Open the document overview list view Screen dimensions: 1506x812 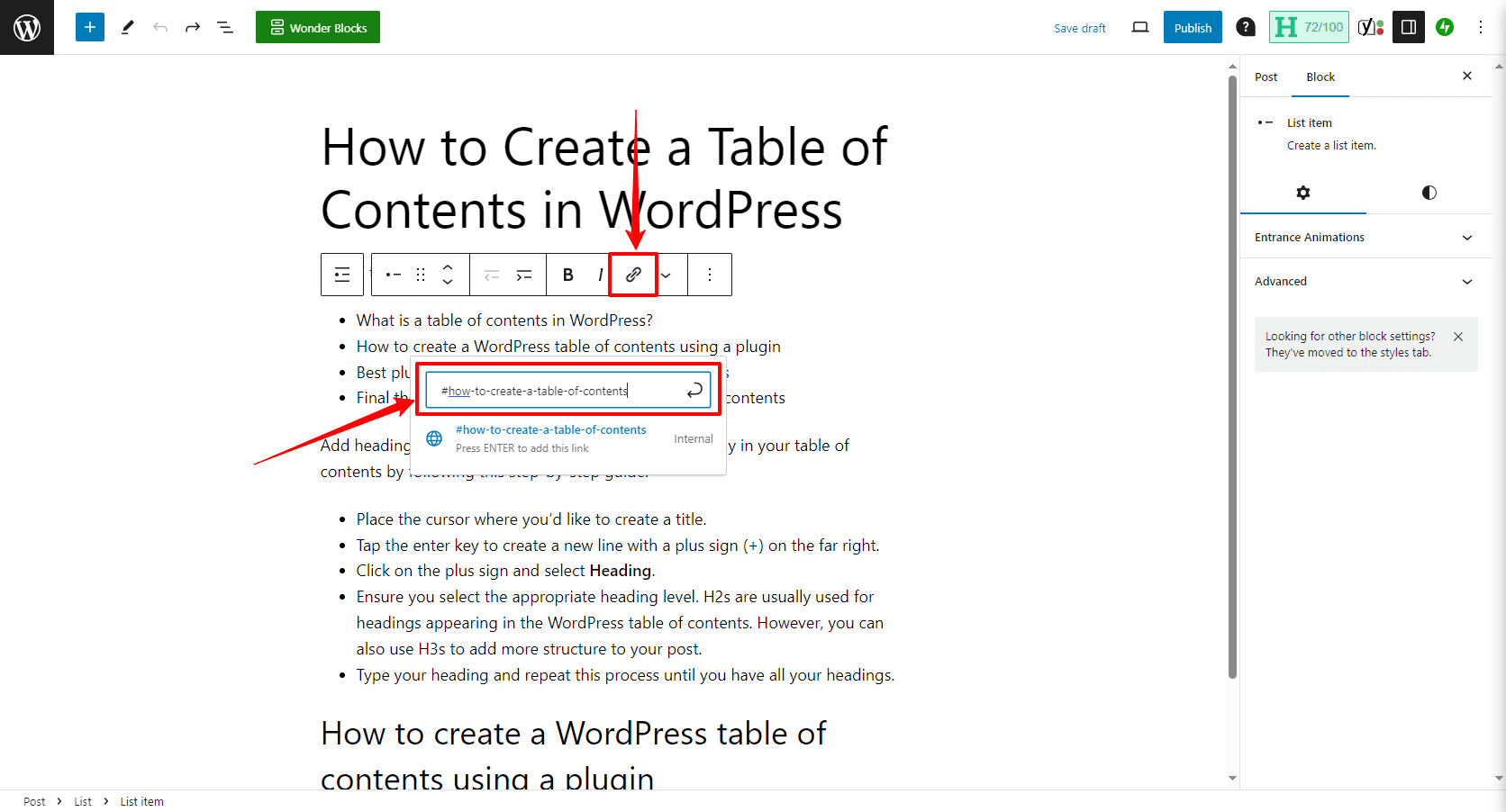[225, 27]
